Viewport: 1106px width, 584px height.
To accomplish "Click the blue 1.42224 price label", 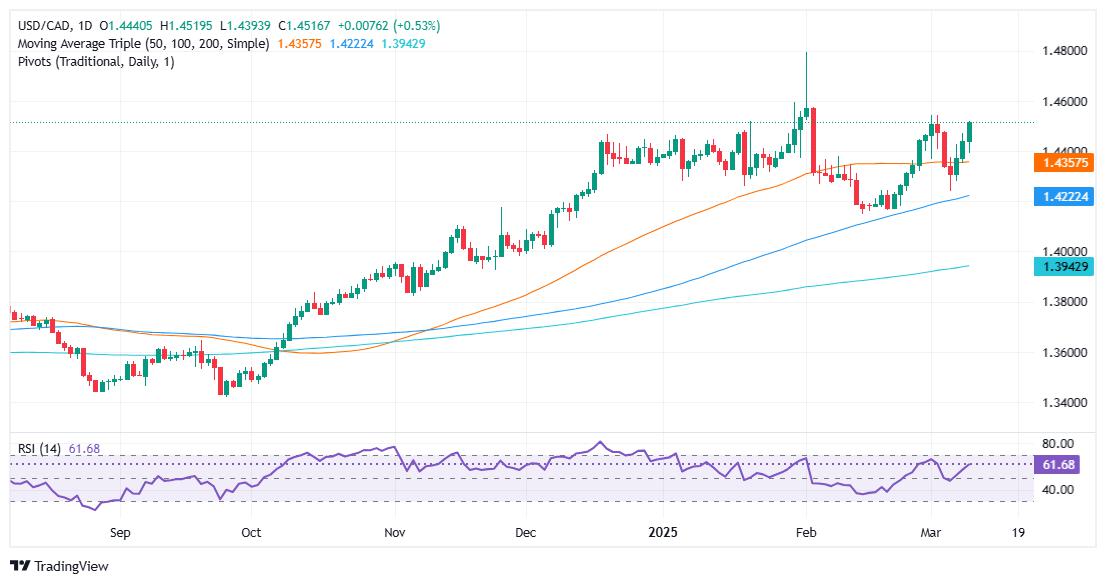I will click(x=1064, y=197).
